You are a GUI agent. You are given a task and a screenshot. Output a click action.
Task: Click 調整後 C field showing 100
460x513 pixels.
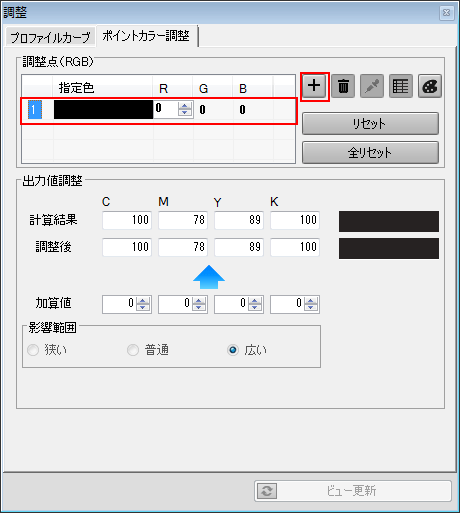[127, 247]
